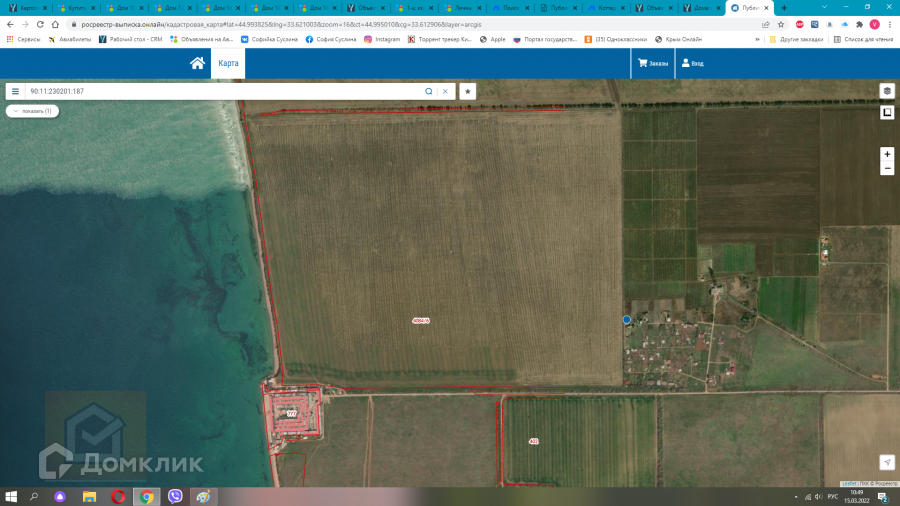The width and height of the screenshot is (900, 506).
Task: Open the notification center icon in tray
Action: pos(884,497)
